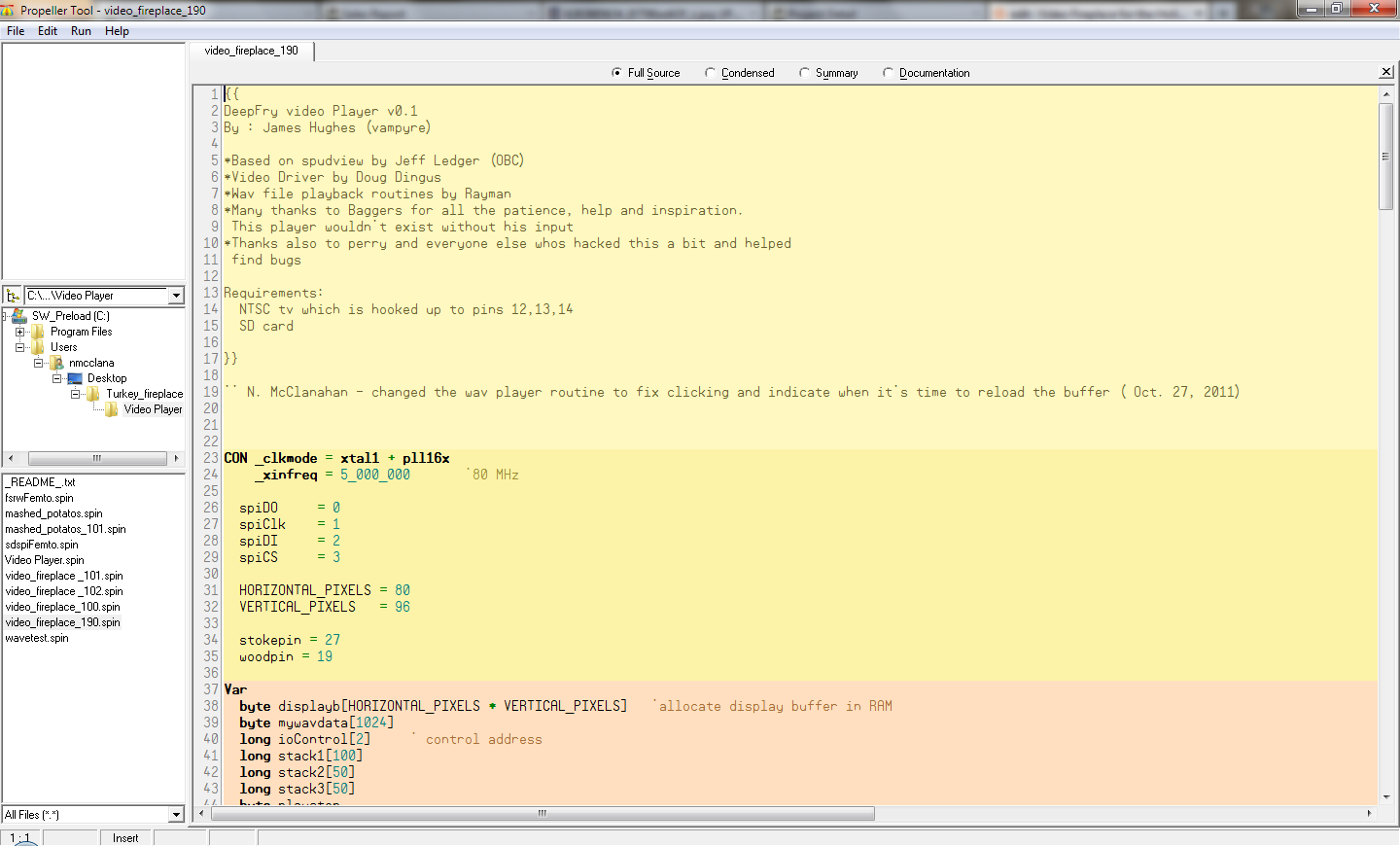Click the Turkey_fireplace folder icon

tap(93, 394)
